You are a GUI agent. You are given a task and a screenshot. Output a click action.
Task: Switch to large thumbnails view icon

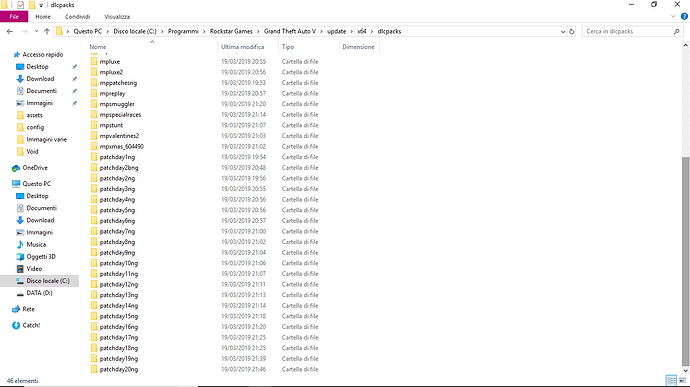[x=682, y=380]
